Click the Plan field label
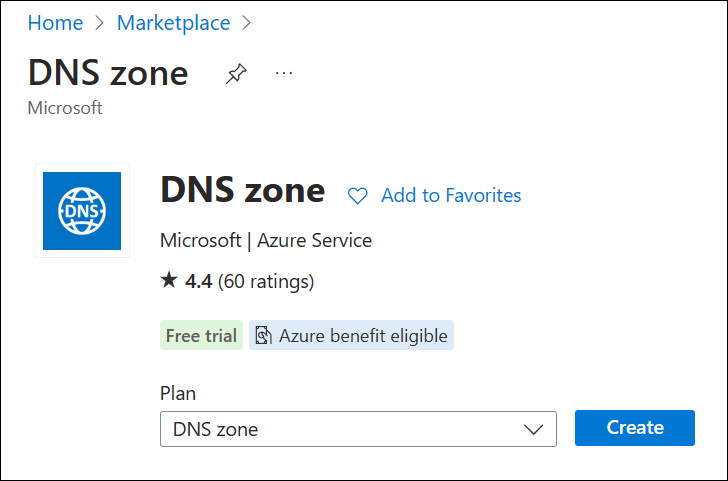The image size is (728, 481). point(176,393)
